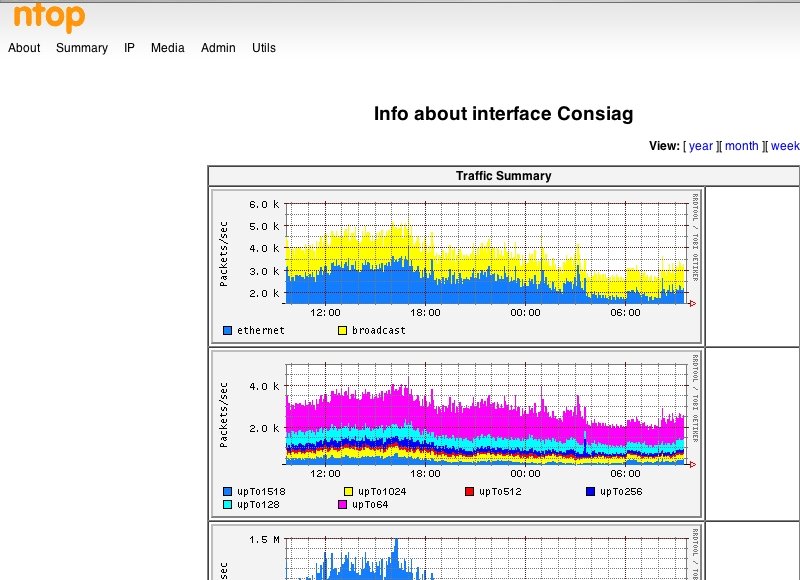Click the ntop logo
The height and width of the screenshot is (580, 800).
point(48,17)
